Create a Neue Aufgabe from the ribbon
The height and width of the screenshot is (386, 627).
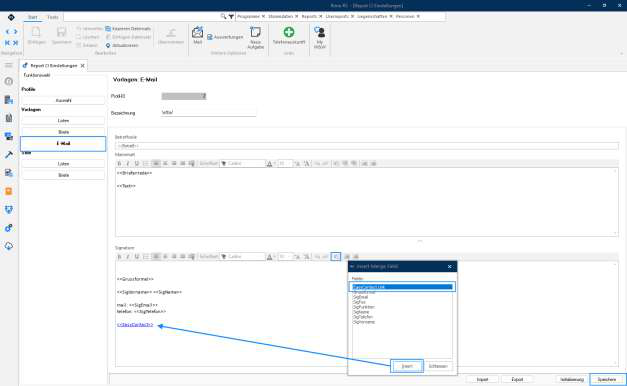point(256,38)
